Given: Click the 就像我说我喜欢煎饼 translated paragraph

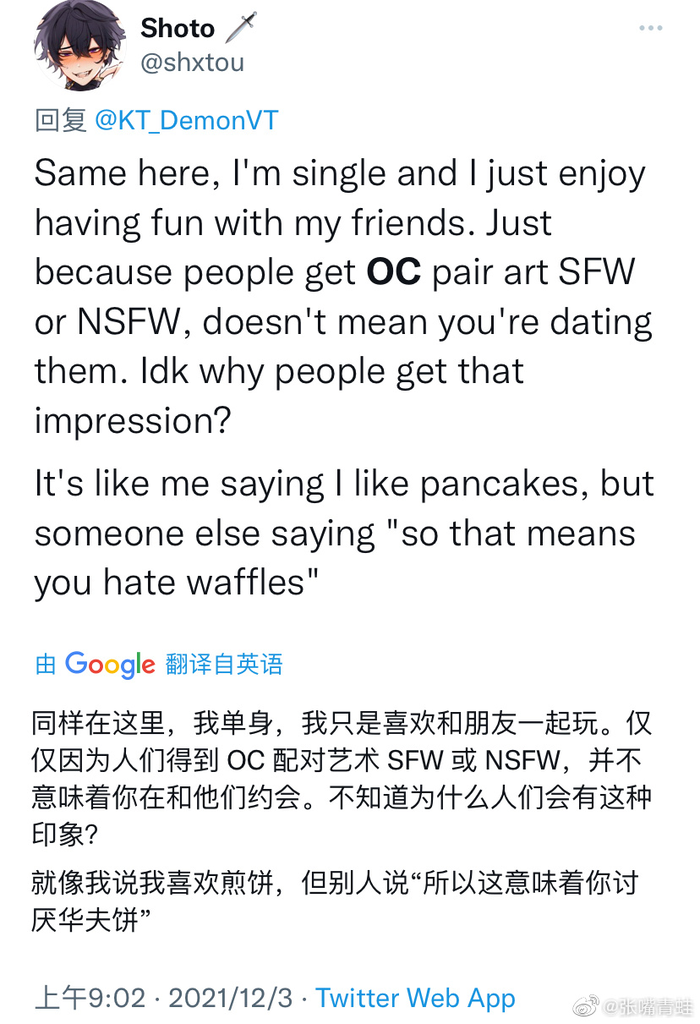Looking at the screenshot, I should [335, 901].
